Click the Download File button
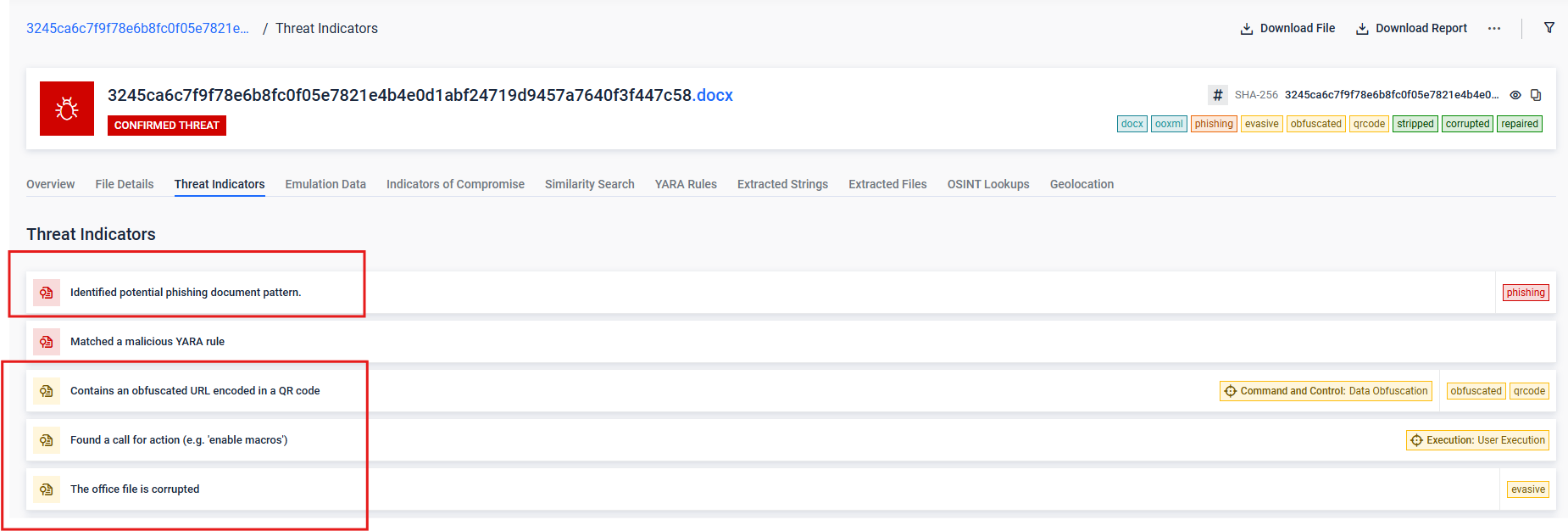Image resolution: width=1568 pixels, height=531 pixels. coord(1287,29)
